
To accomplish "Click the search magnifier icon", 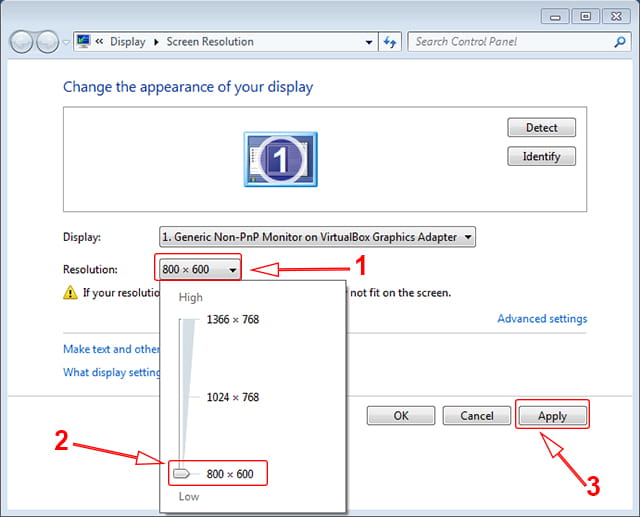I will click(620, 42).
